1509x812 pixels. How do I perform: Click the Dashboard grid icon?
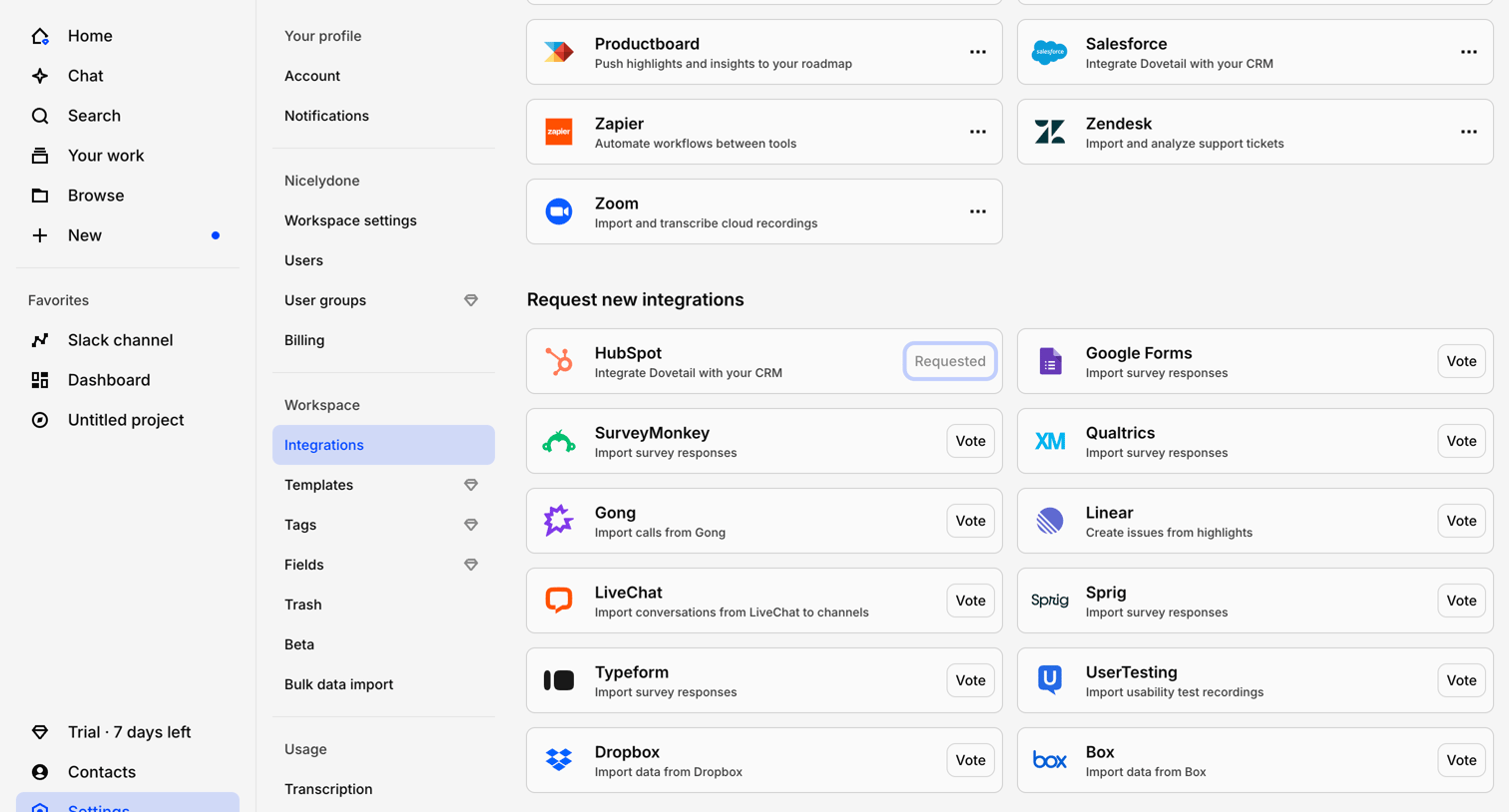[x=40, y=380]
